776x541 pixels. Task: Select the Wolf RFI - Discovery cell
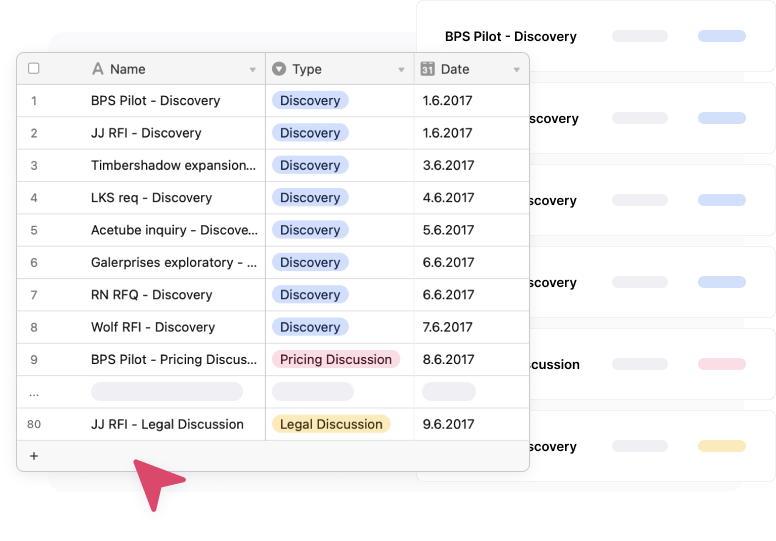[x=152, y=327]
